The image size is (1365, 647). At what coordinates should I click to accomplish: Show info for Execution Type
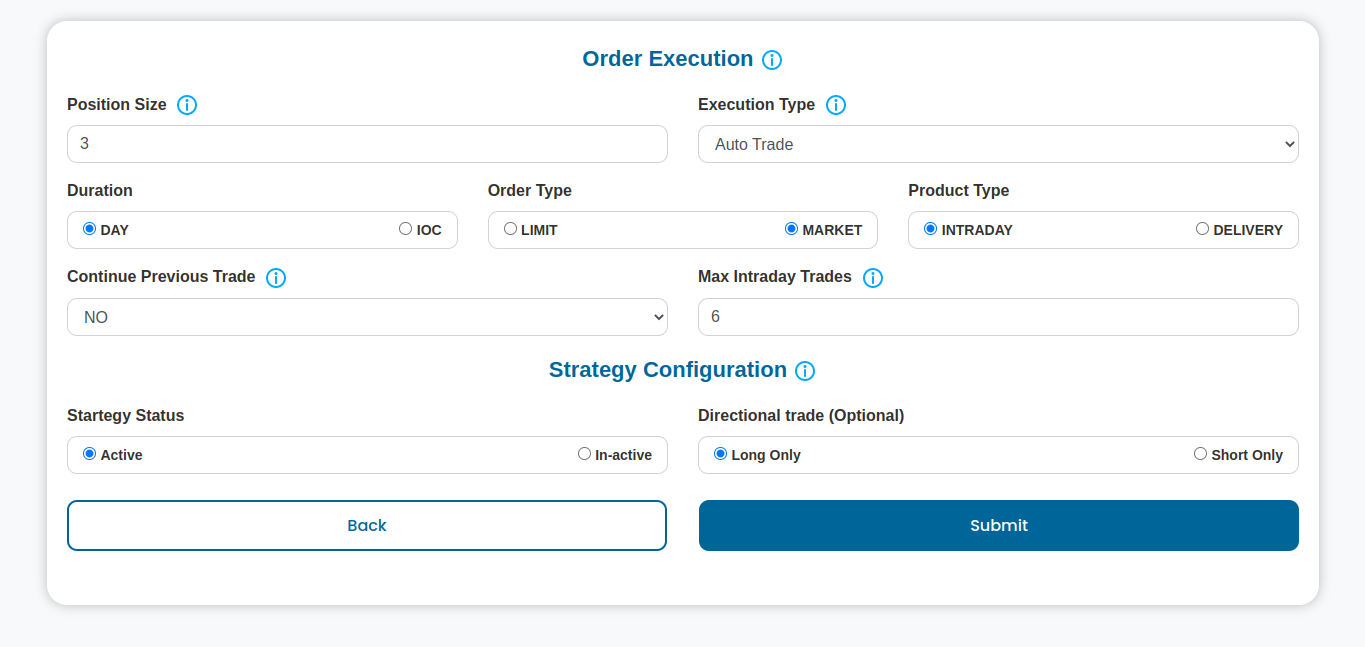click(x=836, y=105)
